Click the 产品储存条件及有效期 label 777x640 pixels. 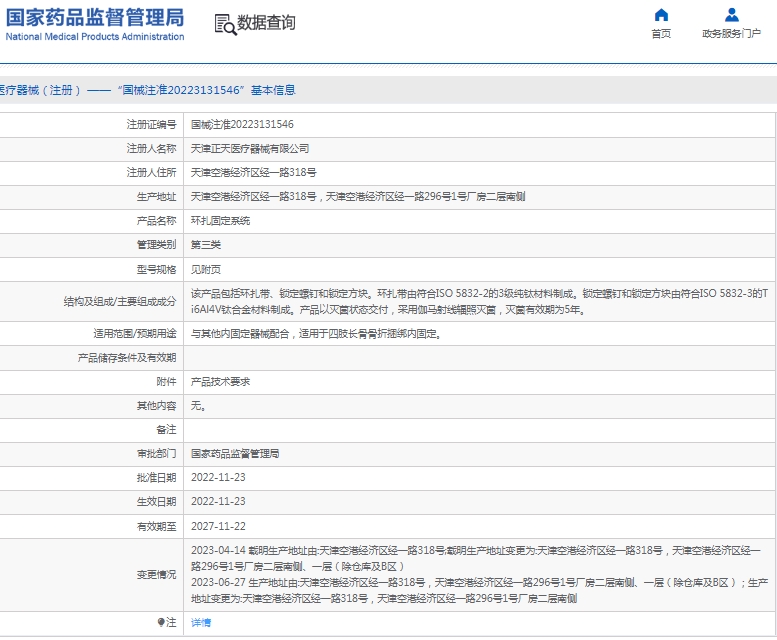127,358
